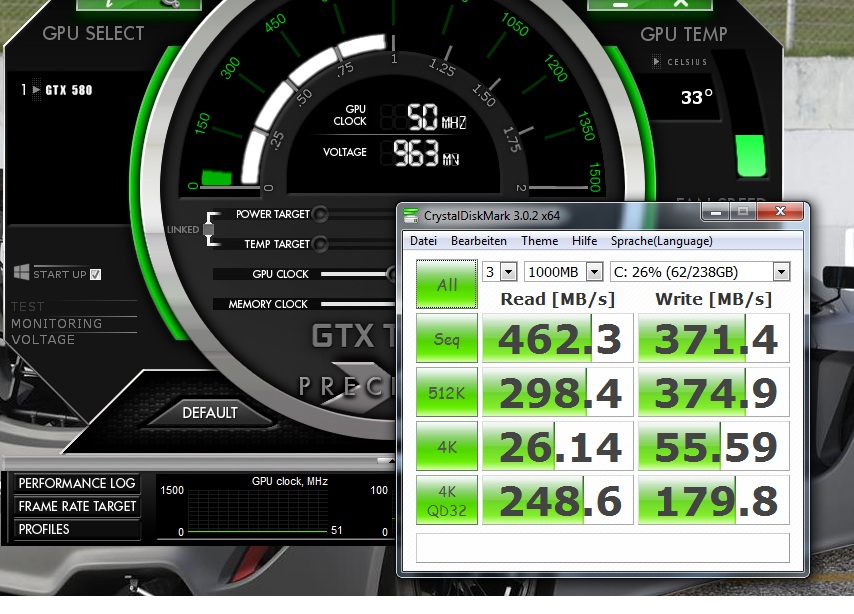Open the drive C: selection dropdown
854x614 pixels.
pos(781,271)
